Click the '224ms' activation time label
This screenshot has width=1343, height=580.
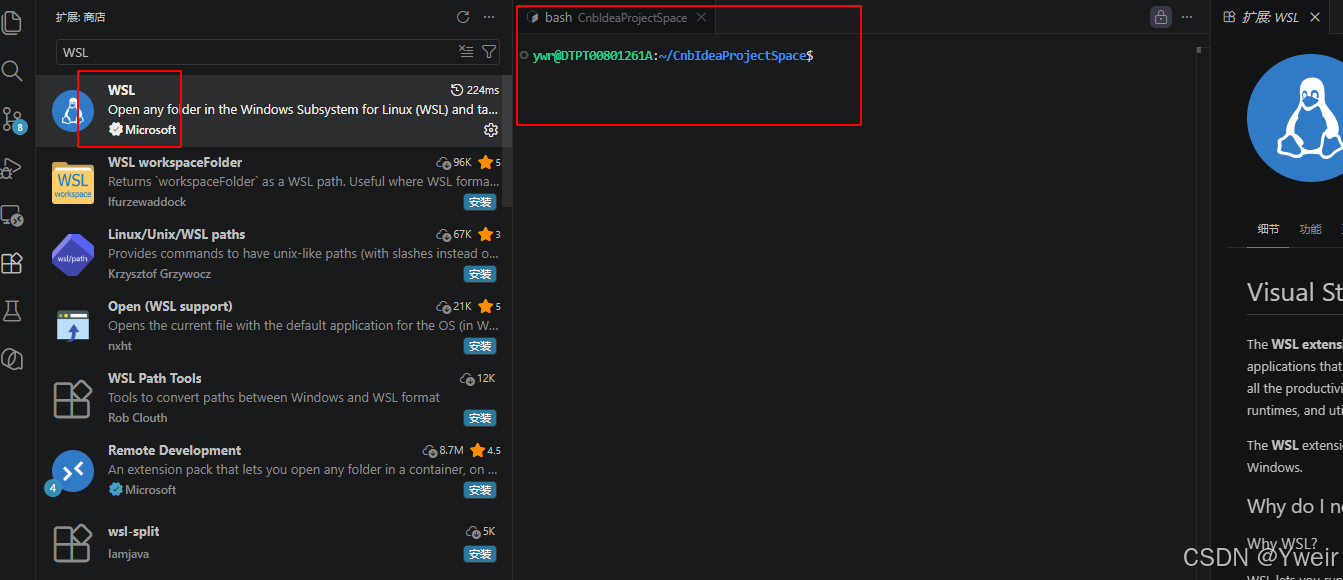475,90
